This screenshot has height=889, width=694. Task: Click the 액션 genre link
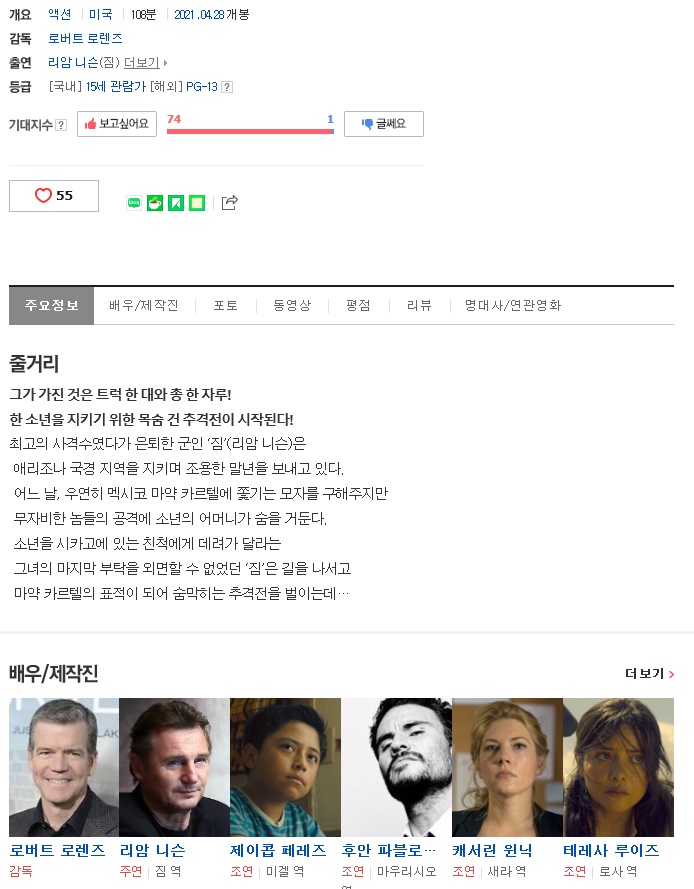click(x=60, y=14)
